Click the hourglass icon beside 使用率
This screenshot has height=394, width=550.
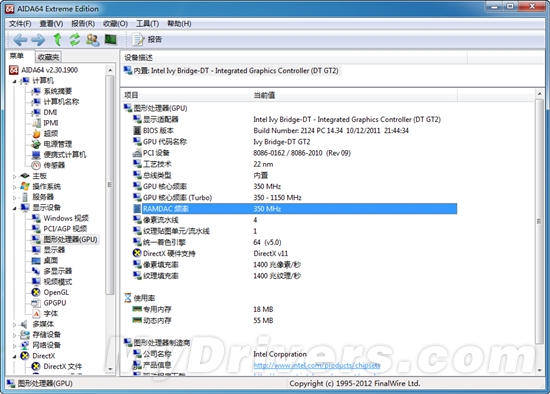(128, 298)
